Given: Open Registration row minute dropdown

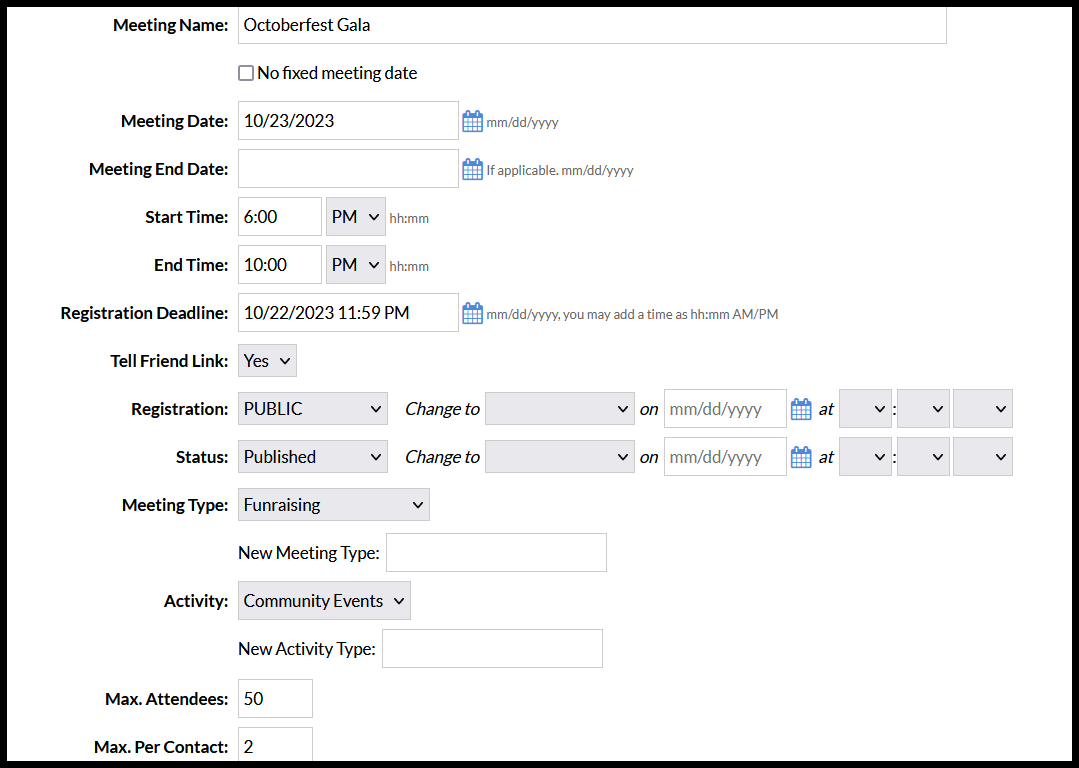Looking at the screenshot, I should (x=923, y=409).
